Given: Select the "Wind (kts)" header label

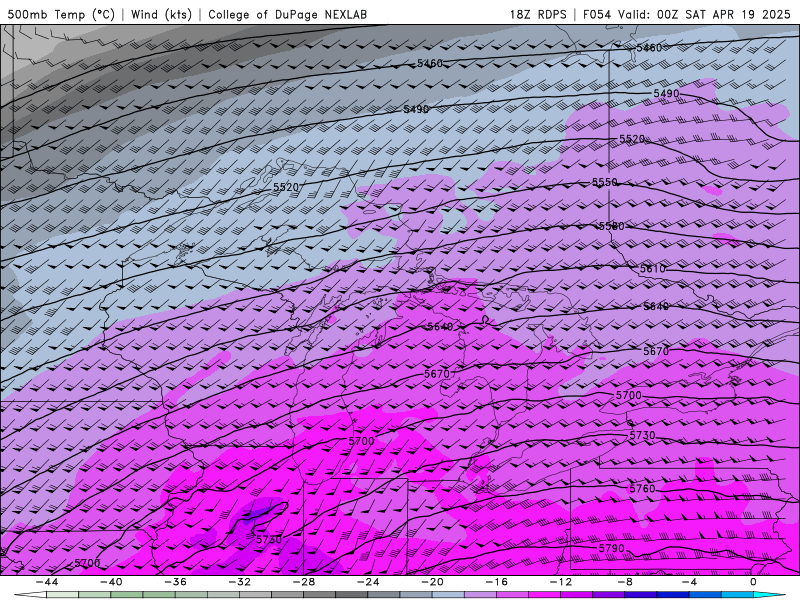Looking at the screenshot, I should point(161,14).
